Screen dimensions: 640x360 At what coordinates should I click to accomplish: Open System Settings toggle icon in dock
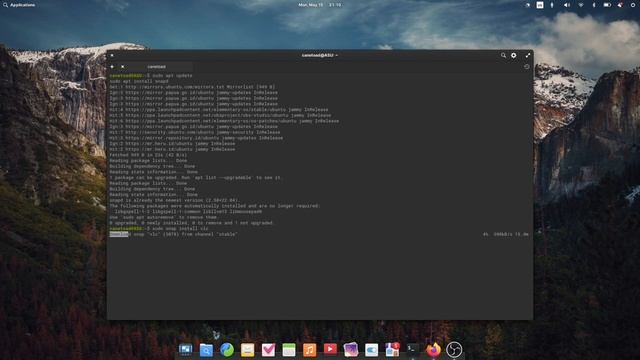coord(371,349)
